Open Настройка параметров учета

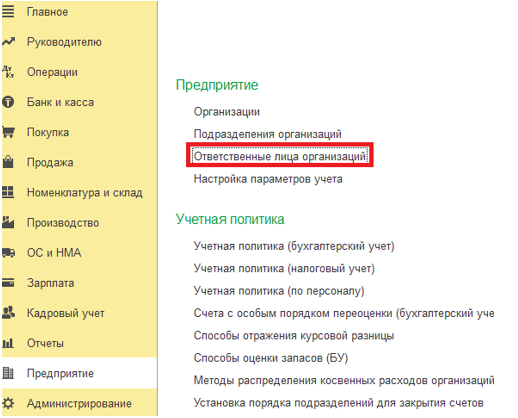click(x=268, y=179)
